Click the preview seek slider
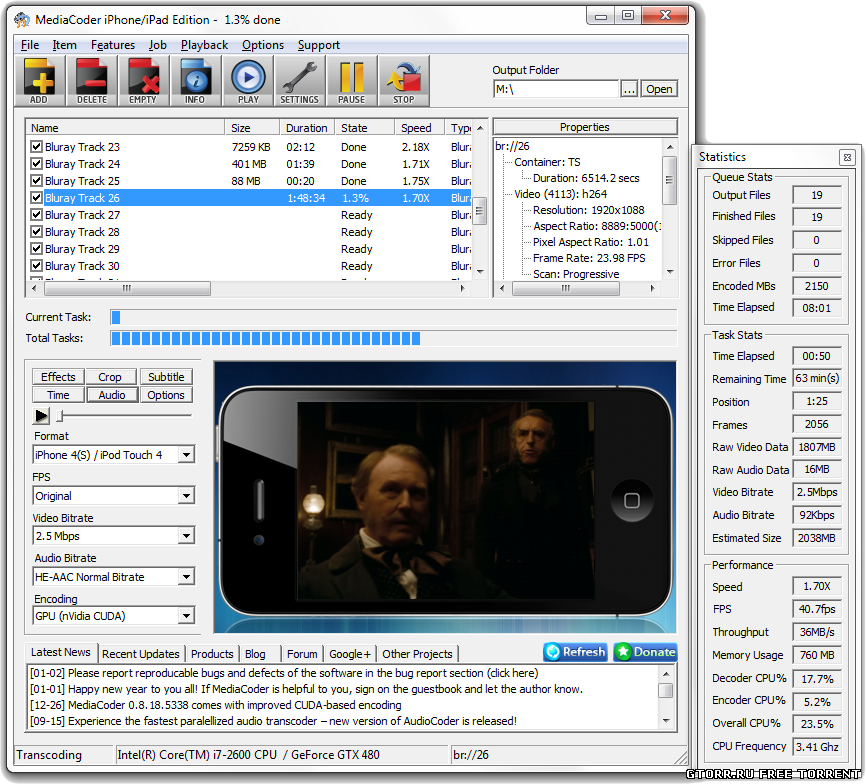 pos(124,415)
